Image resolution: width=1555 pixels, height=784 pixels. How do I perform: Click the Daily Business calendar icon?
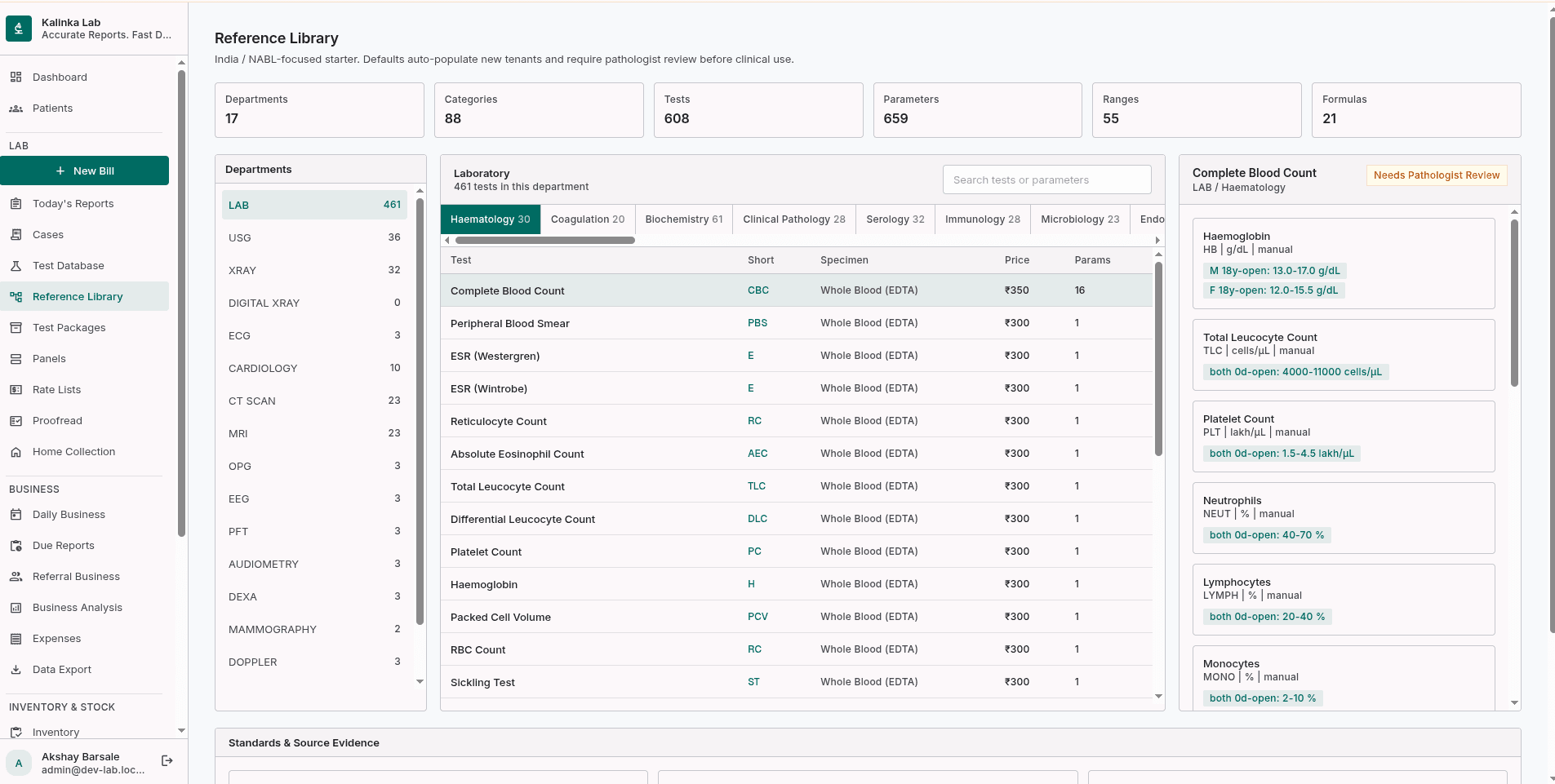pos(16,514)
